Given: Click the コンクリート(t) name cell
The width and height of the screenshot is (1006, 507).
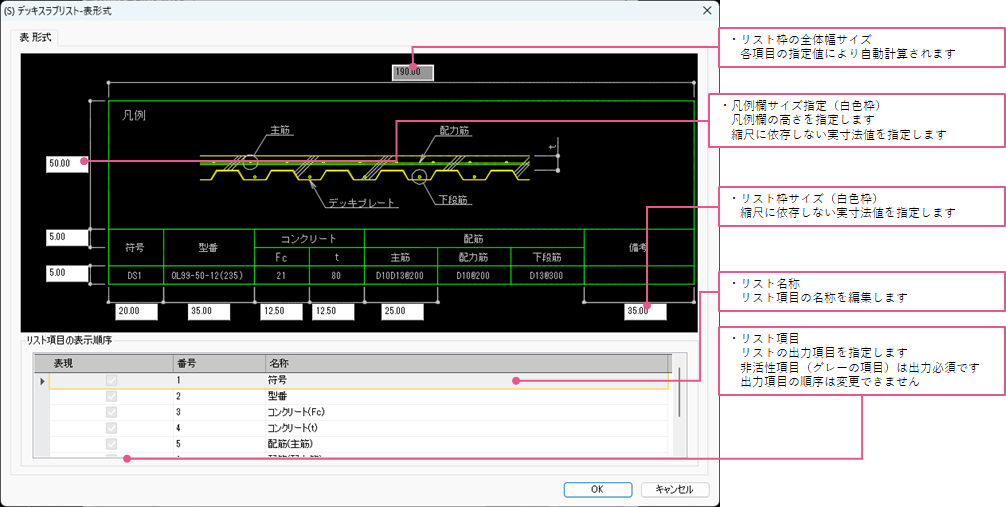Looking at the screenshot, I should [466, 428].
